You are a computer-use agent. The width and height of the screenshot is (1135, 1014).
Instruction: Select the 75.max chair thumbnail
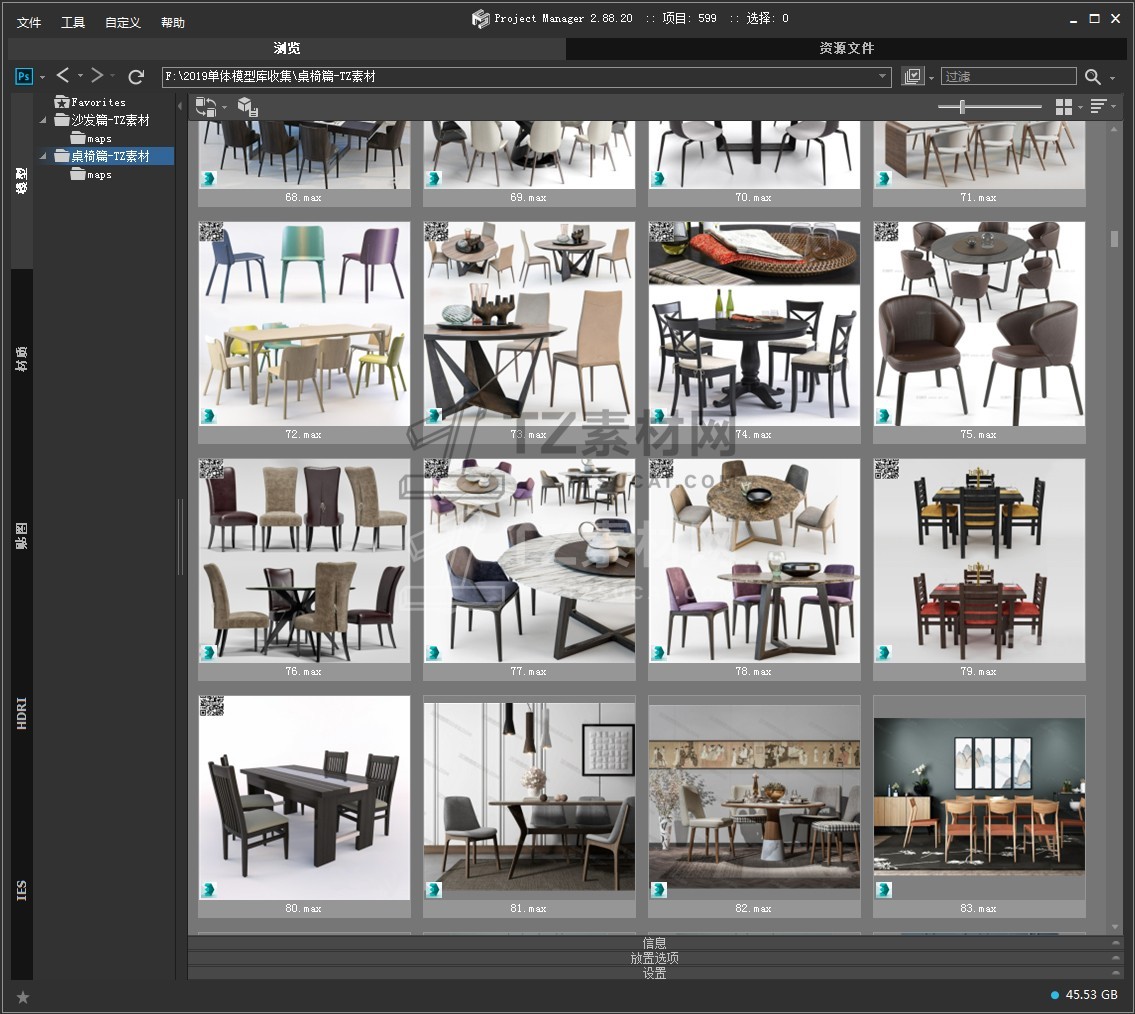tap(979, 323)
